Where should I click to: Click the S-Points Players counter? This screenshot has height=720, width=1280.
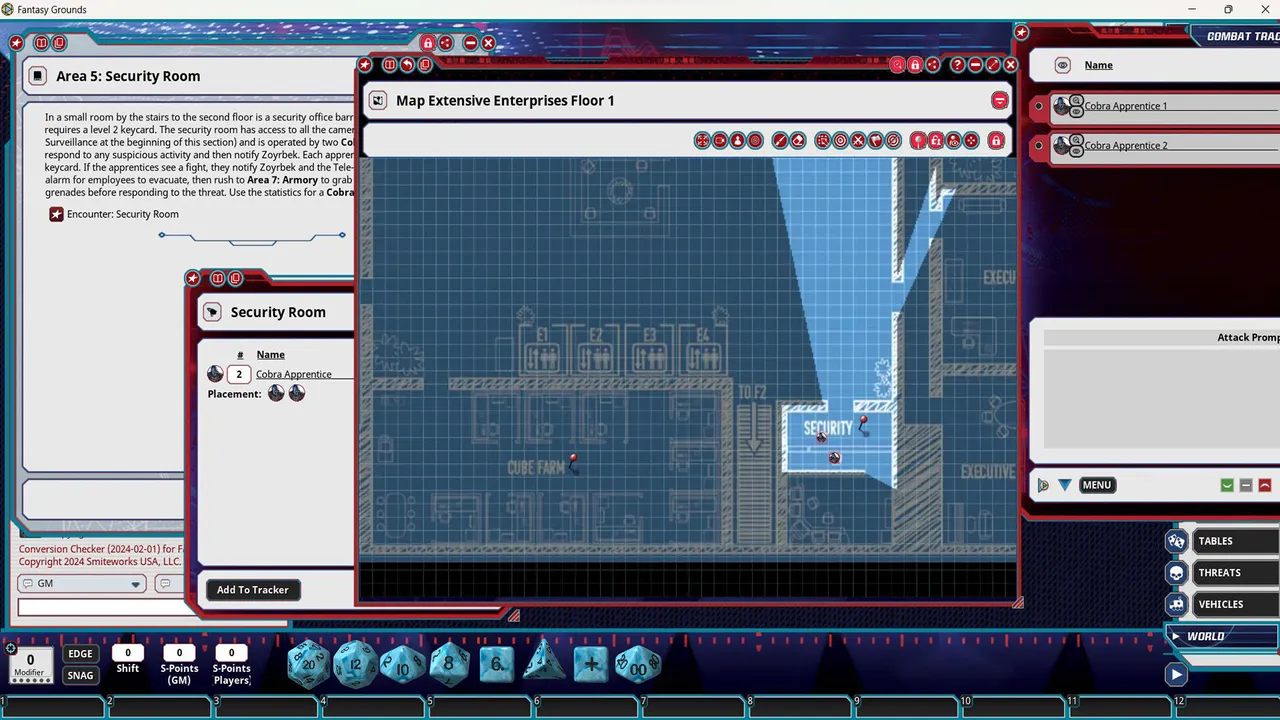[x=231, y=653]
